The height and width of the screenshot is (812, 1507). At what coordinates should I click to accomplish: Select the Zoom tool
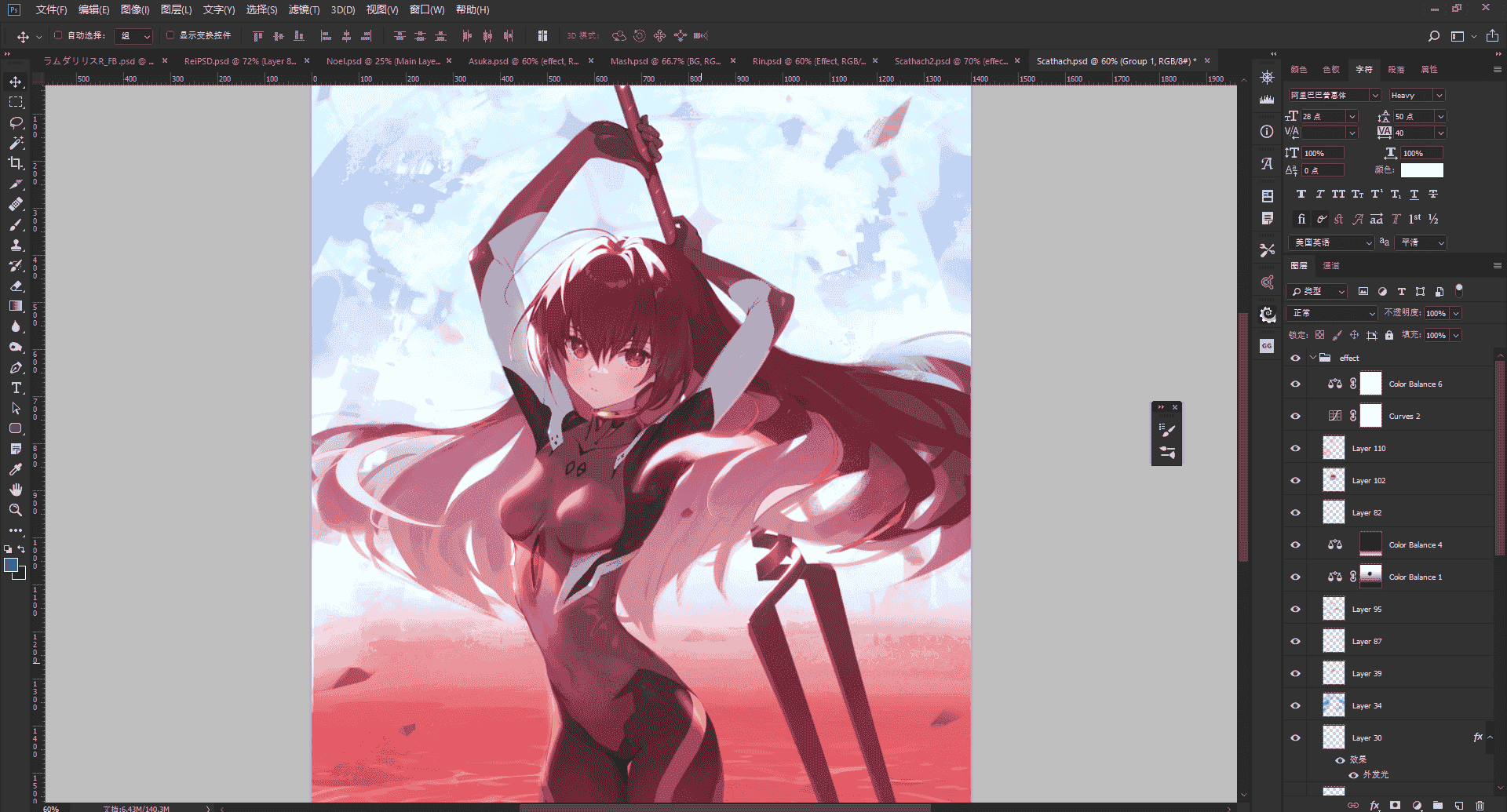(x=16, y=510)
